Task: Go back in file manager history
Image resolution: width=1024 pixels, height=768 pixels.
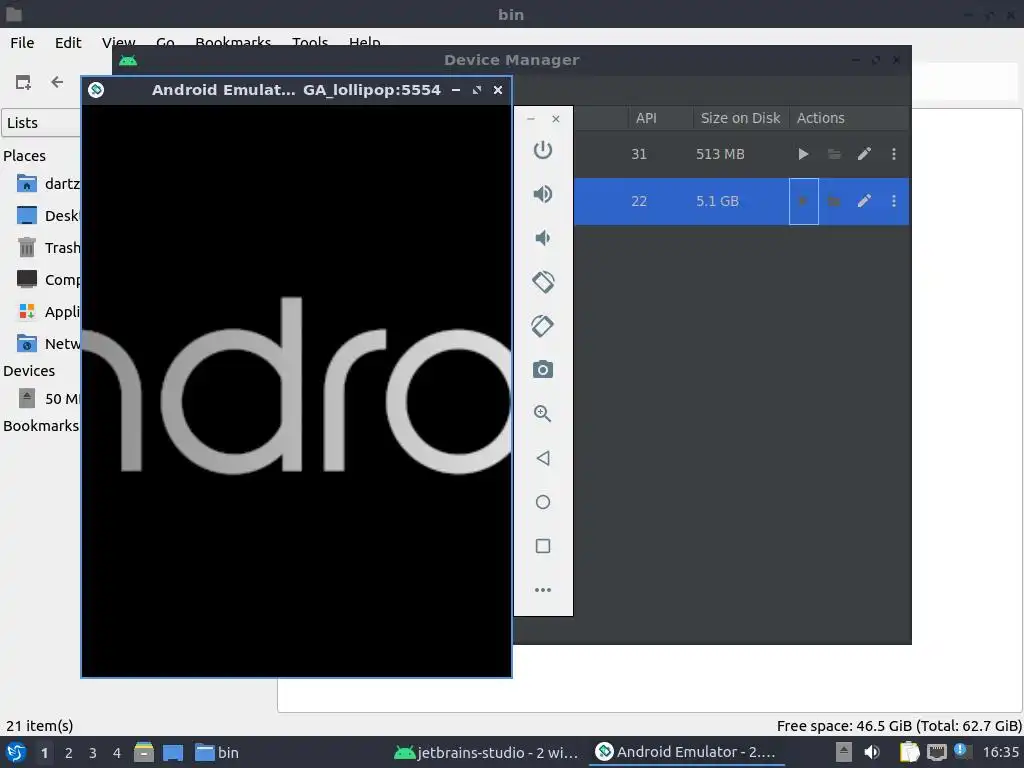Action: click(57, 82)
